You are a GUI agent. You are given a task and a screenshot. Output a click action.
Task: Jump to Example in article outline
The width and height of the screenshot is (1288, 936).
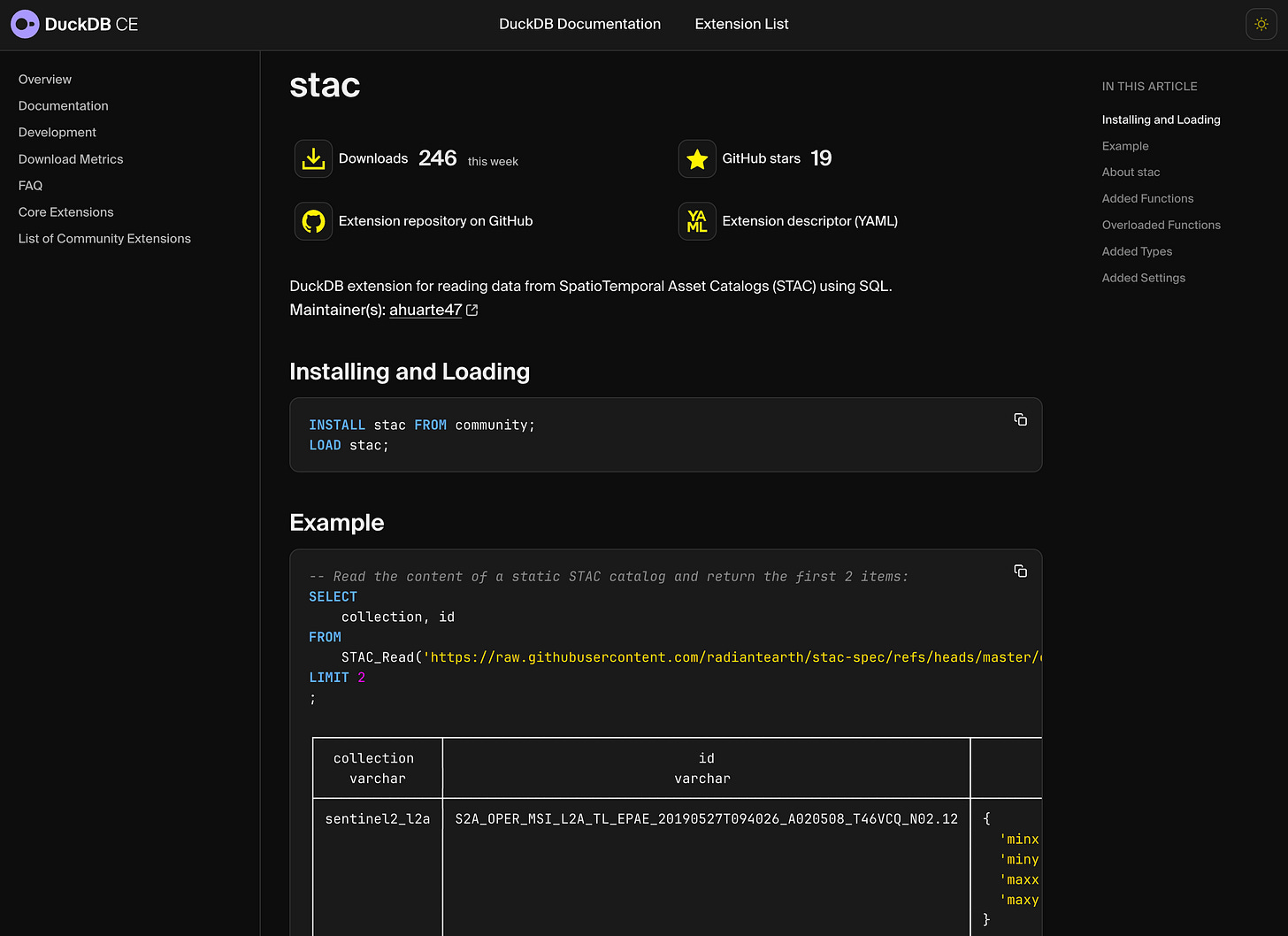(1125, 146)
